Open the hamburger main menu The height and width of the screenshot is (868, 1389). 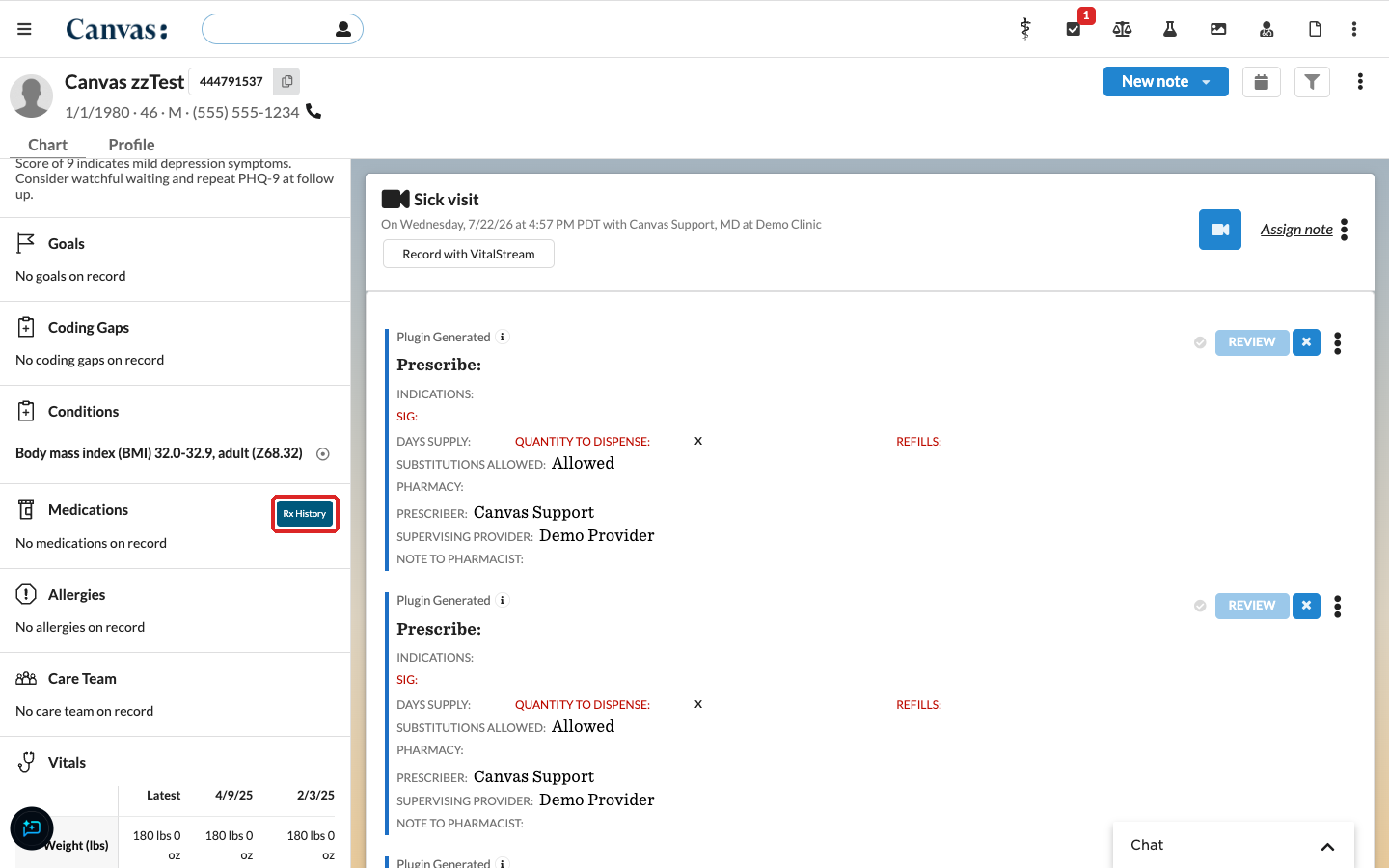coord(24,29)
